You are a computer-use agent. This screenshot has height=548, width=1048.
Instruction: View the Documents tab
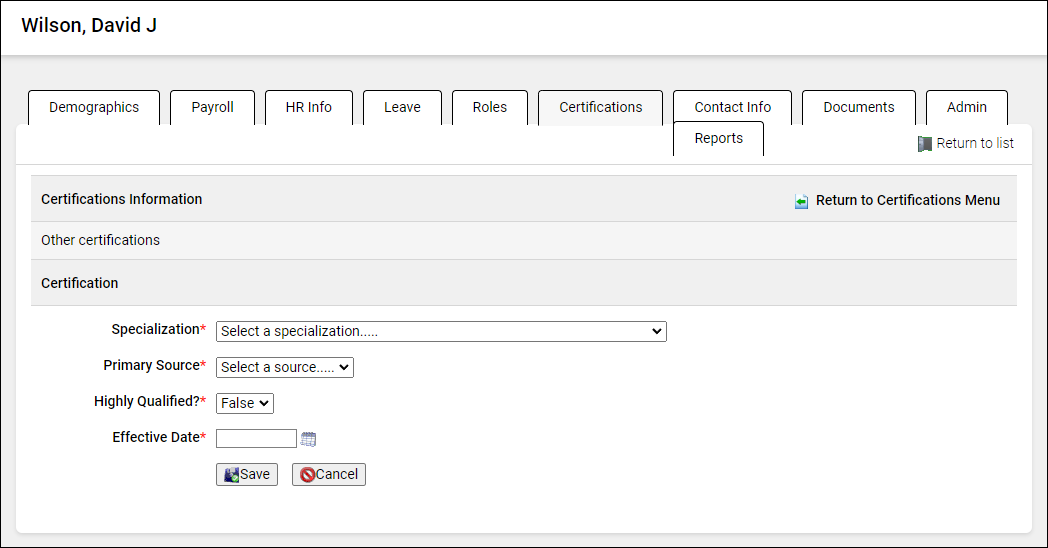pyautogui.click(x=858, y=107)
